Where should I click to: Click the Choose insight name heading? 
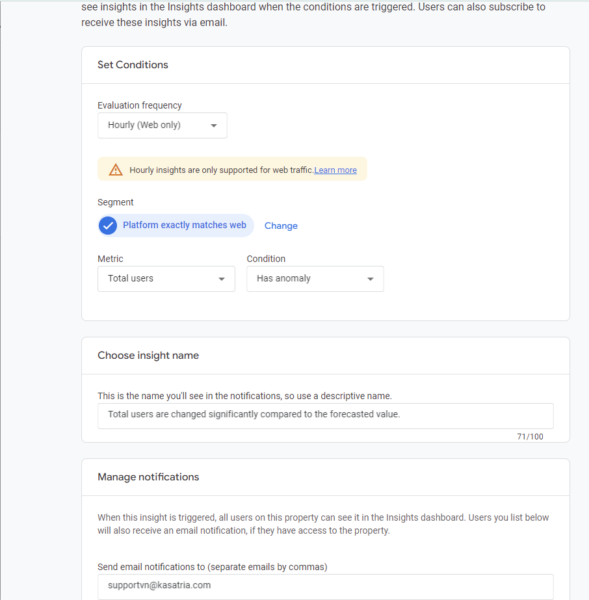click(x=148, y=355)
